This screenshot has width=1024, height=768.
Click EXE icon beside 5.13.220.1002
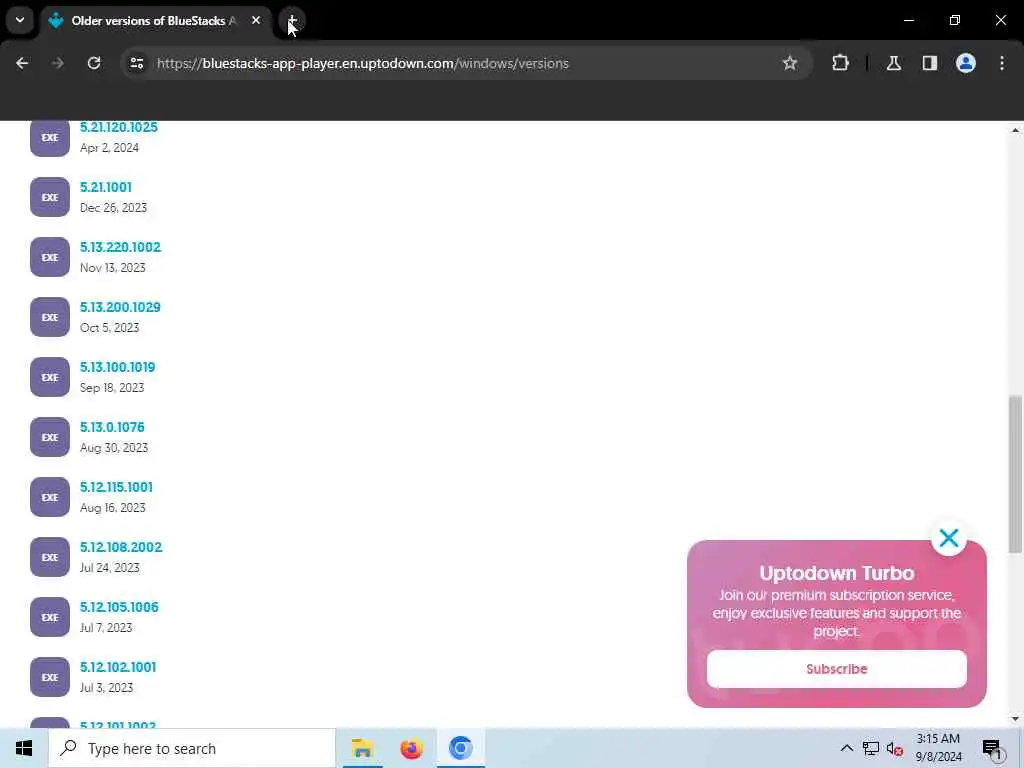(50, 257)
